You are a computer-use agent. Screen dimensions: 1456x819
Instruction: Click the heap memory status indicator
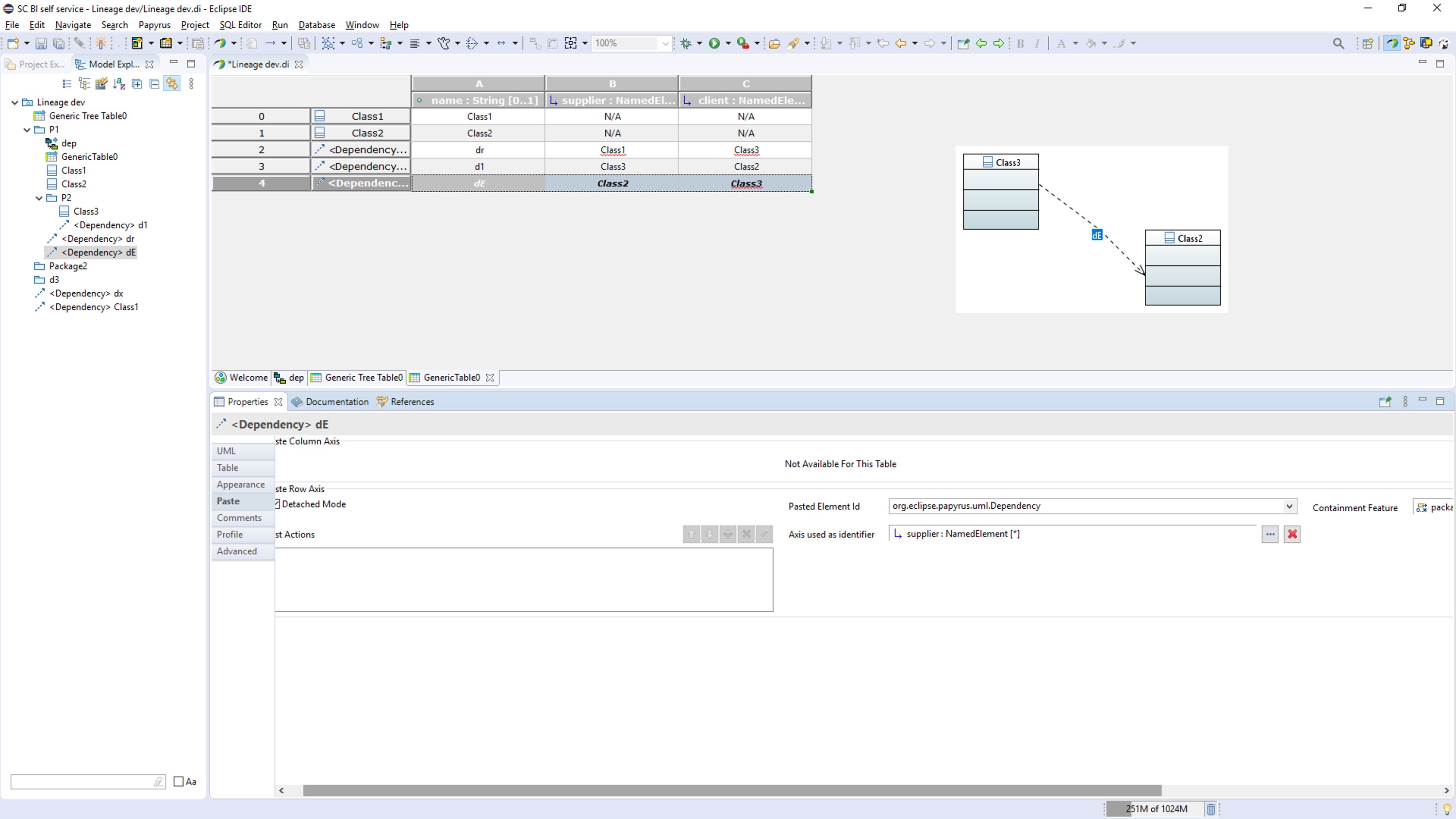pos(1154,809)
